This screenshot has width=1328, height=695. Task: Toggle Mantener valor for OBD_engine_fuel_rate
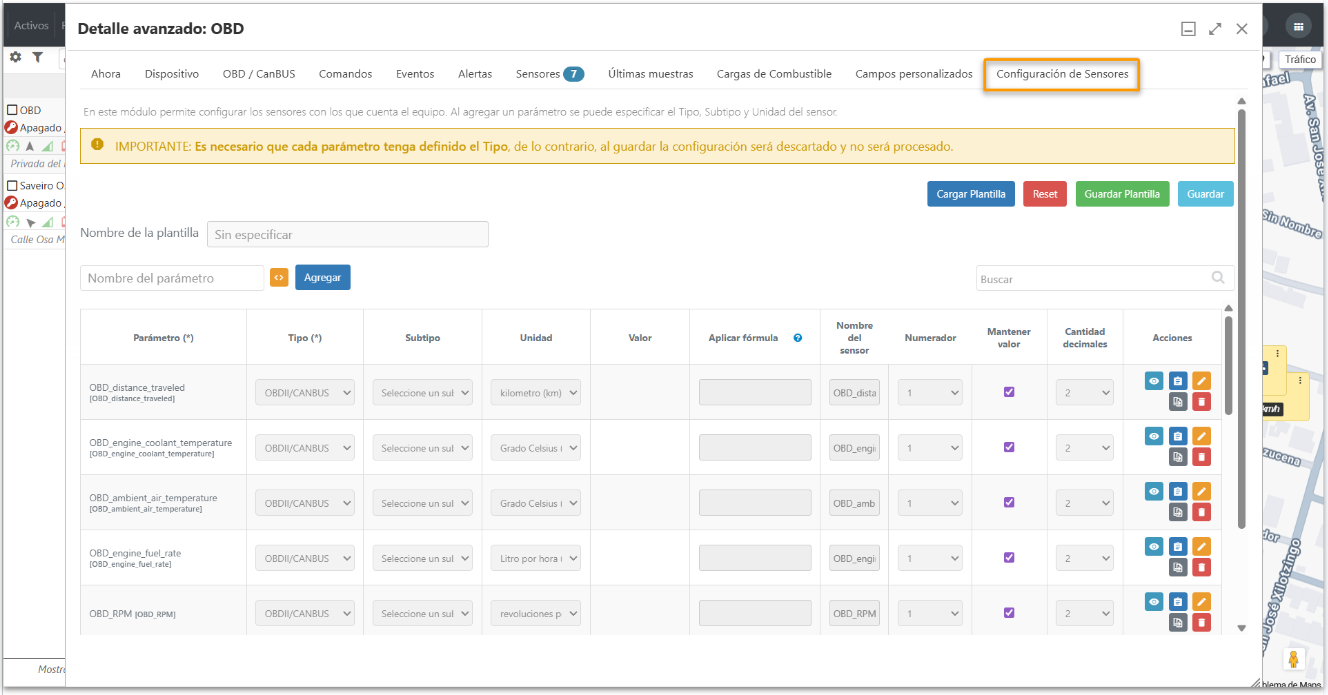click(x=1009, y=557)
